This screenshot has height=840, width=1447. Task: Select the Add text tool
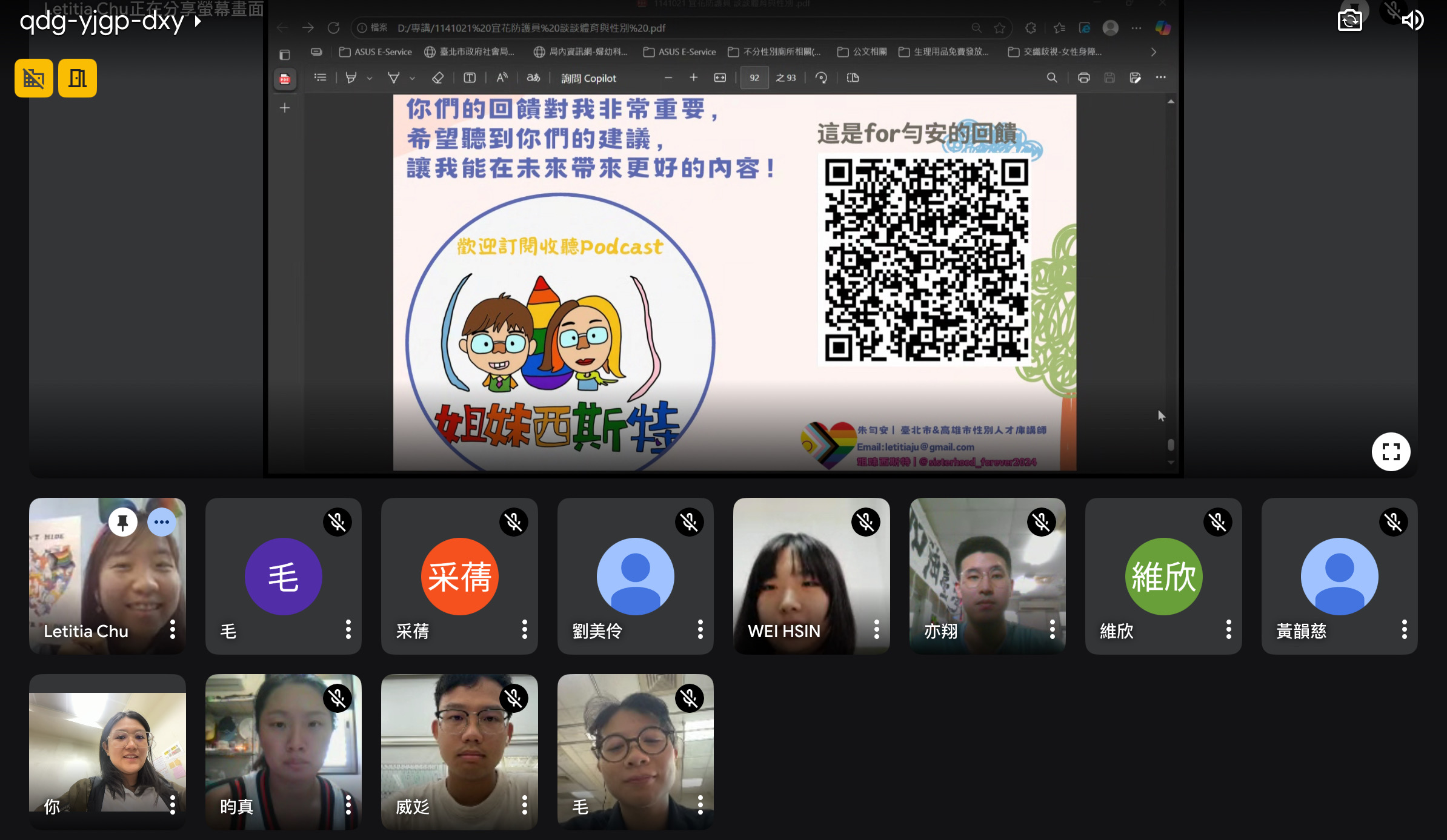click(470, 78)
